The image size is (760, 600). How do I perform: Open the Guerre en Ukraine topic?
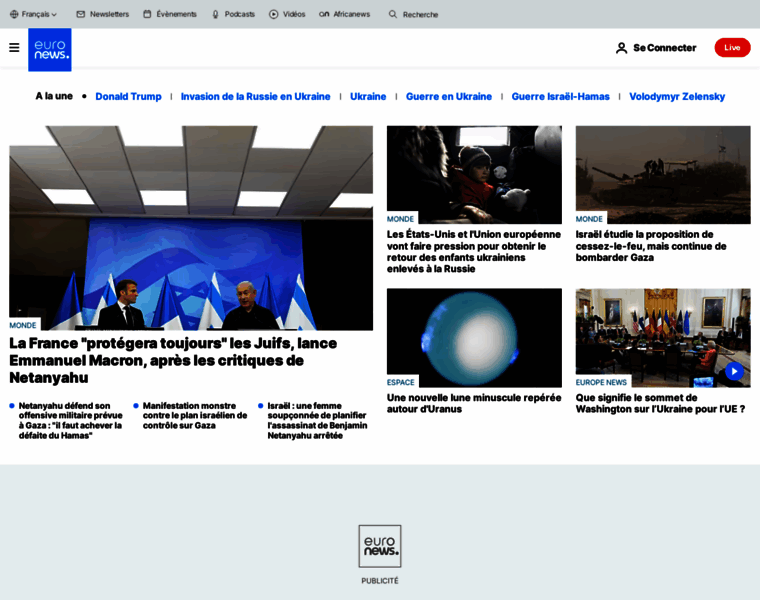pos(449,96)
